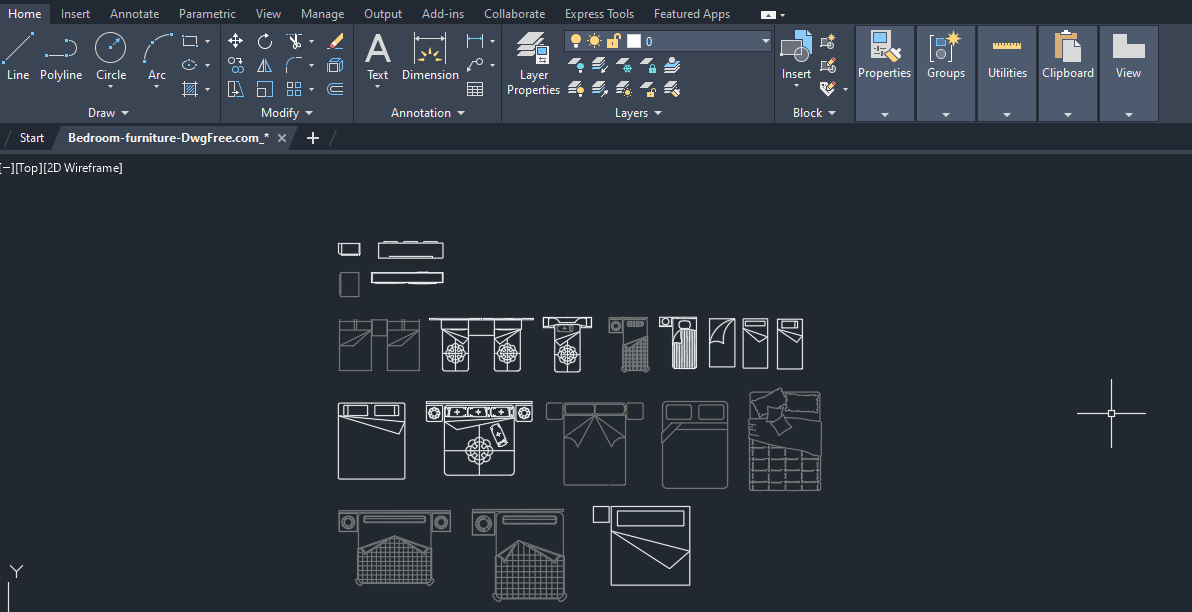
Task: Click the Hatch tool icon
Action: (x=190, y=89)
